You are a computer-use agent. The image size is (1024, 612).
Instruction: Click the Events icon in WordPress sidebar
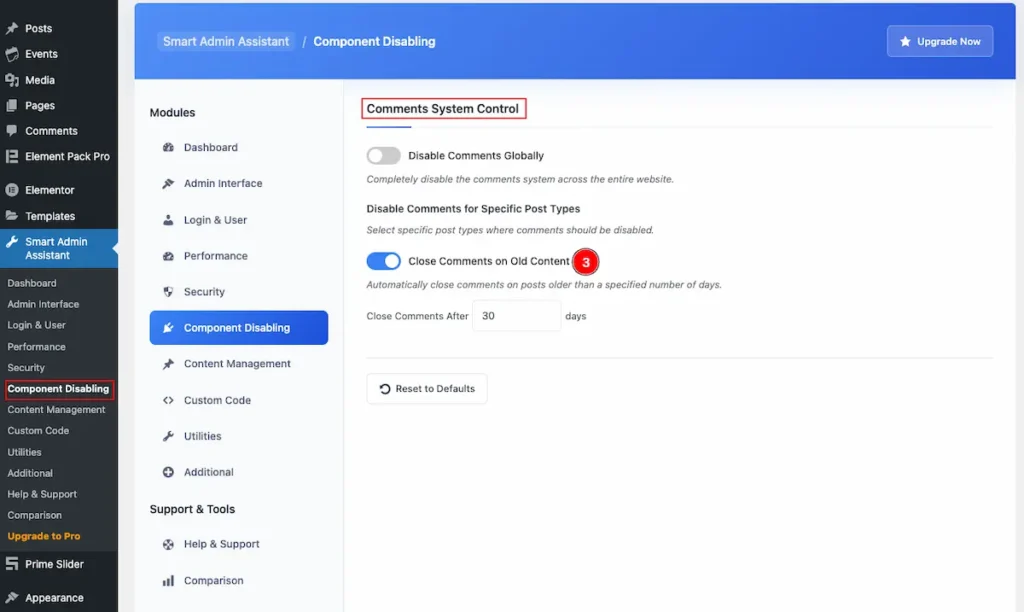[12, 54]
